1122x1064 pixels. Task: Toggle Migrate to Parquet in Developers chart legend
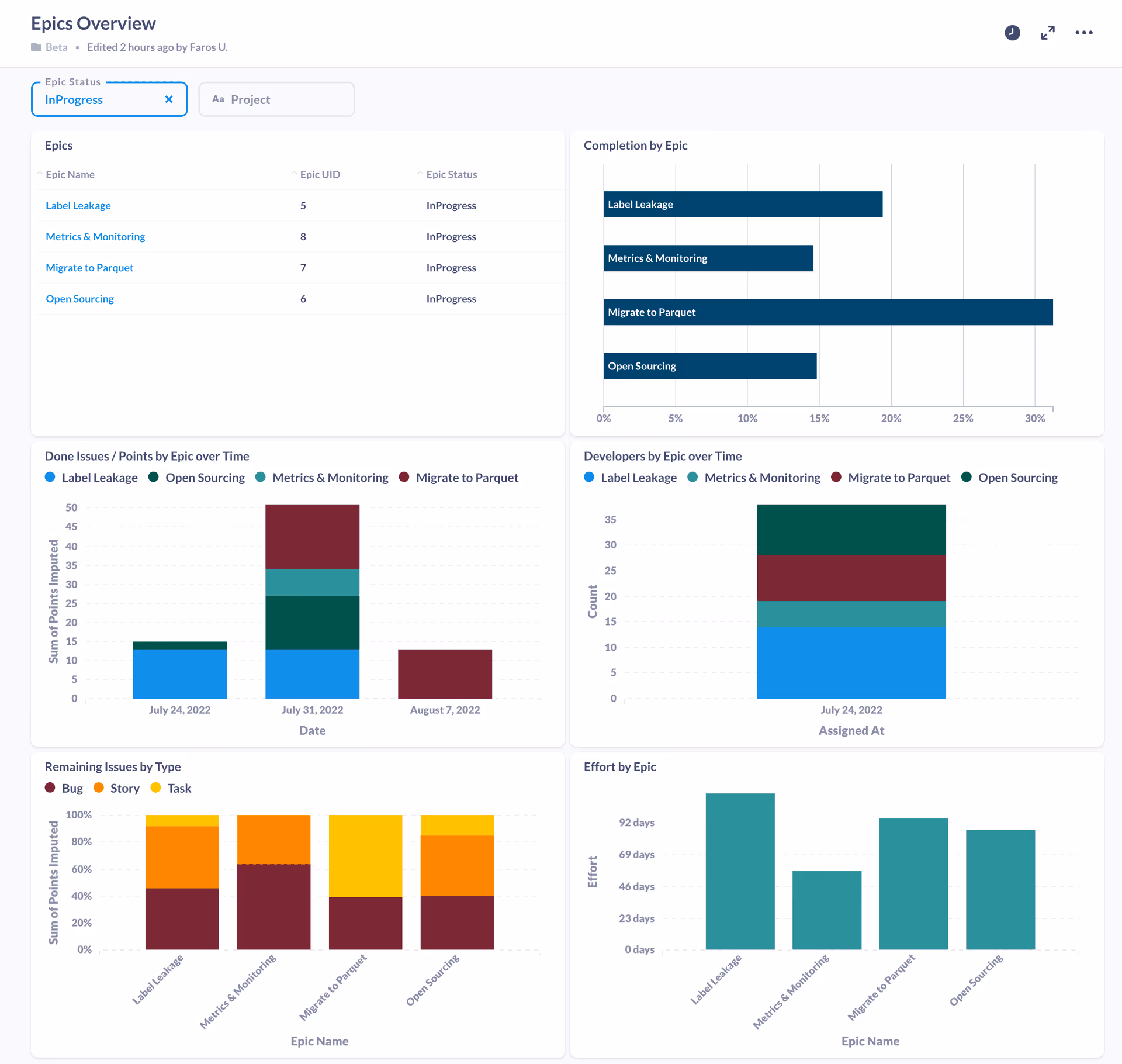coord(898,478)
